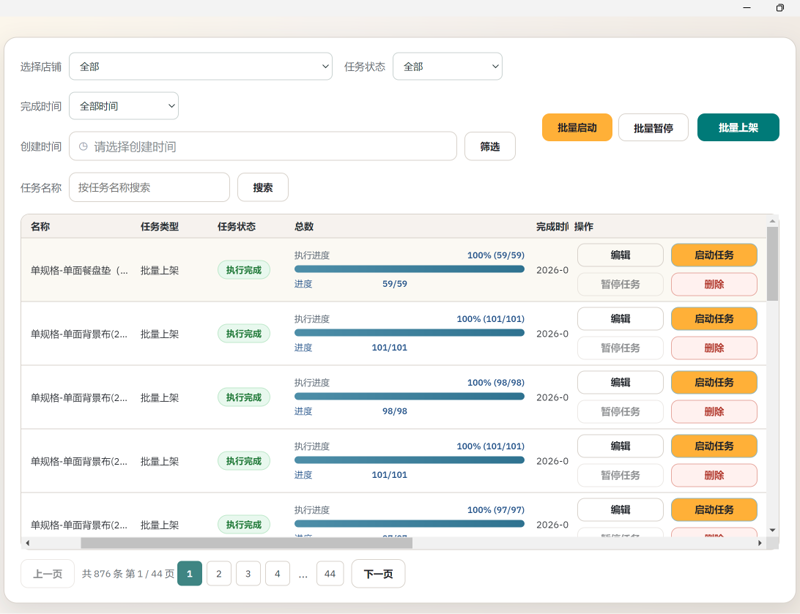Click the 筛选 button
This screenshot has height=614, width=800.
[490, 146]
